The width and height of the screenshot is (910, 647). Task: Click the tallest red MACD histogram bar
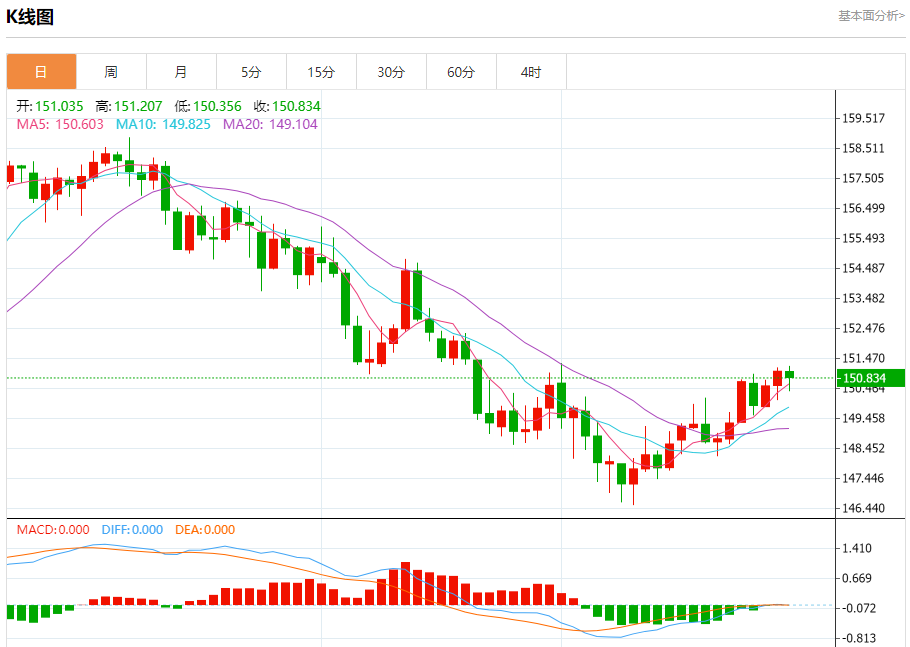(x=406, y=584)
